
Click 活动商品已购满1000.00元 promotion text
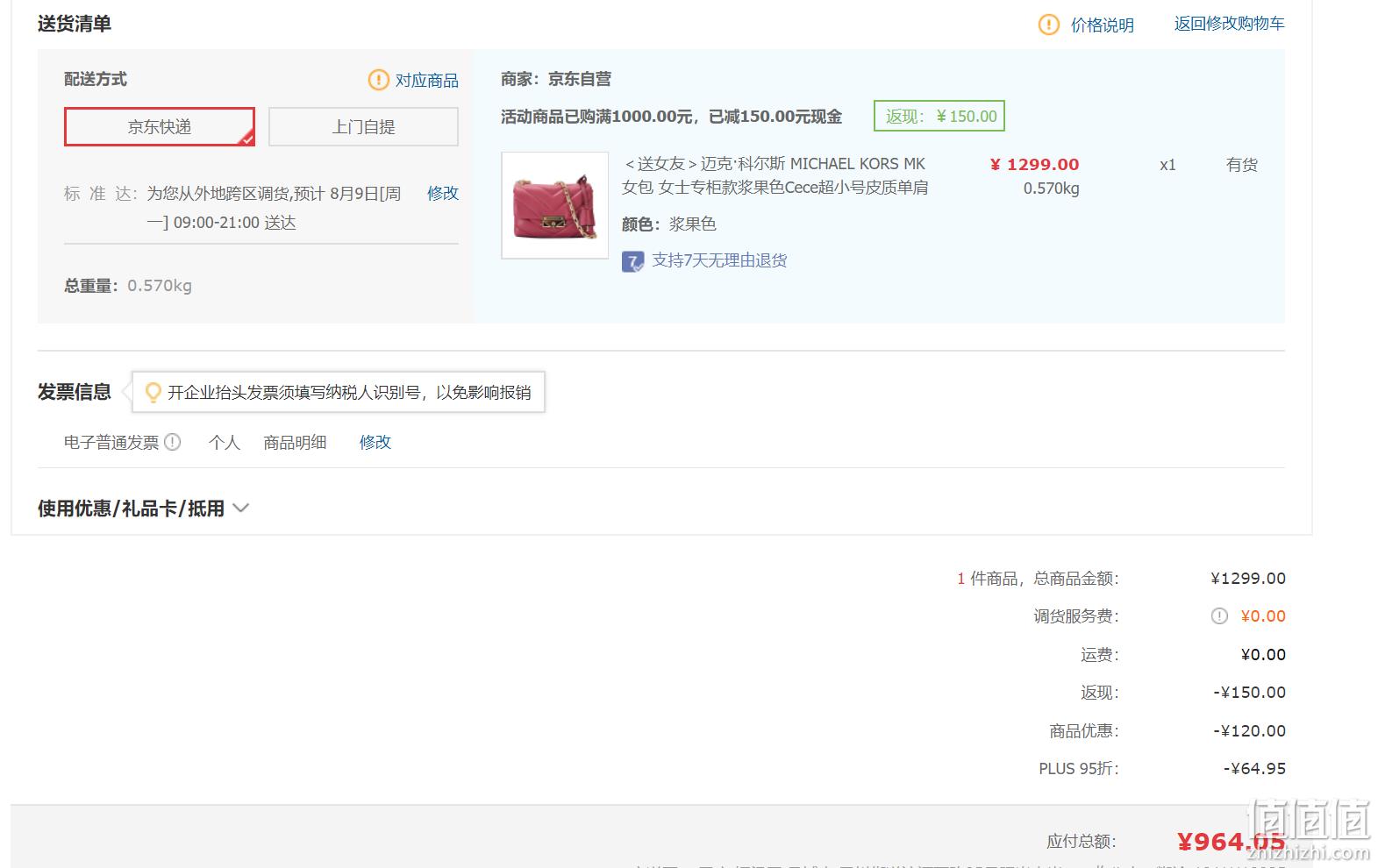(x=671, y=117)
